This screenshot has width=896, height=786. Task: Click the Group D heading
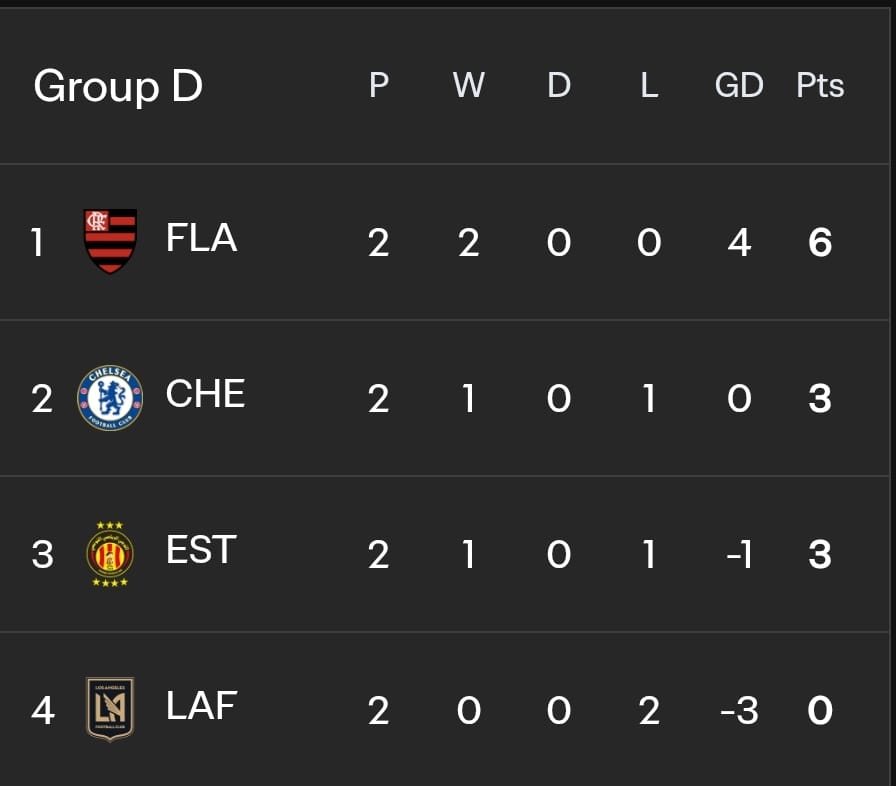tap(118, 86)
